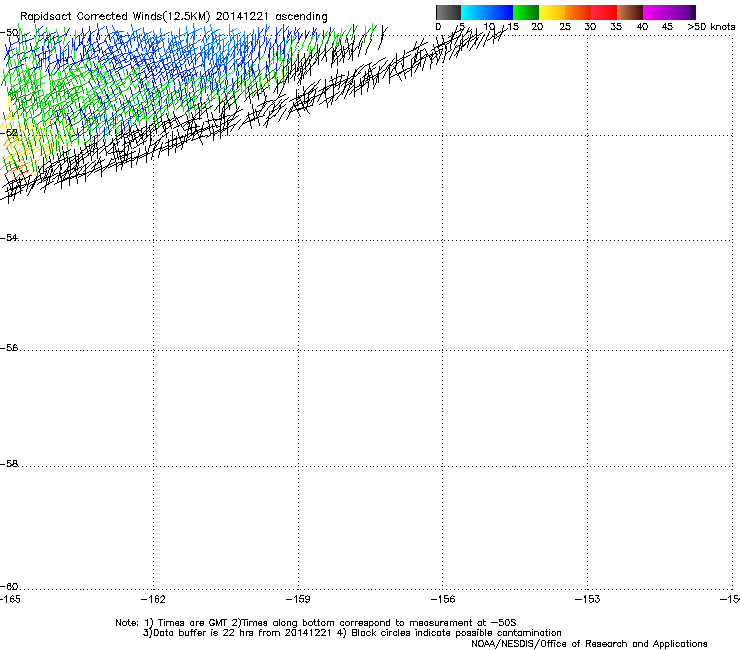Click the '-159' longitude axis label
740x650 pixels.
(x=298, y=599)
